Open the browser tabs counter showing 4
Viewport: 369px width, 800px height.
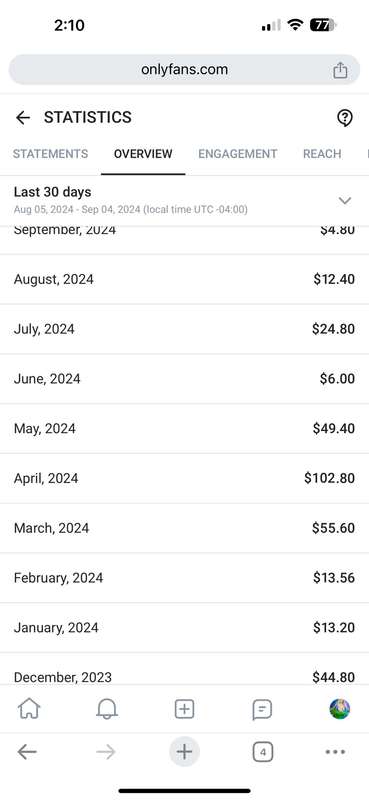tap(262, 752)
